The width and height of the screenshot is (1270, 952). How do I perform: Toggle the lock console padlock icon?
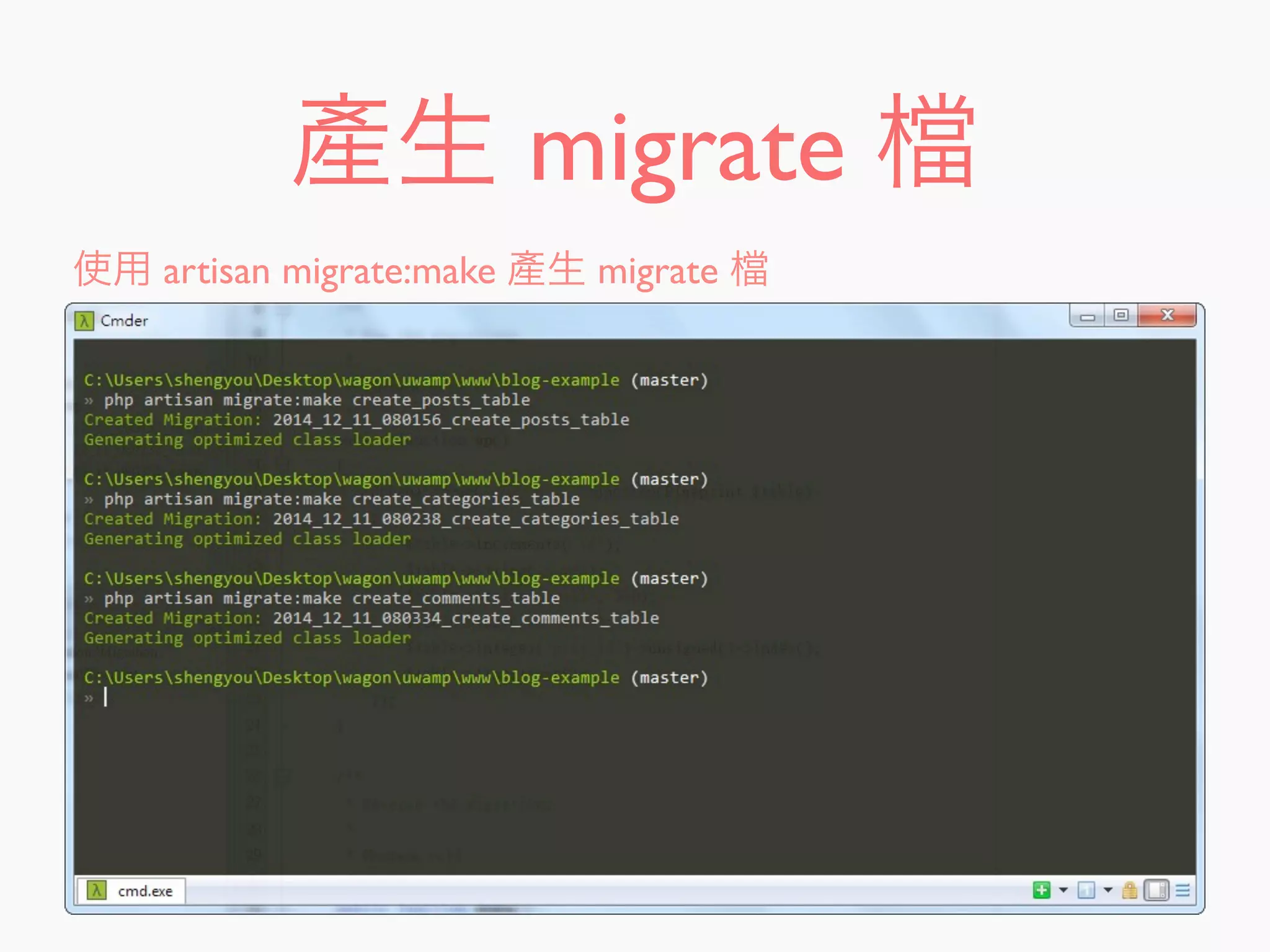1130,890
